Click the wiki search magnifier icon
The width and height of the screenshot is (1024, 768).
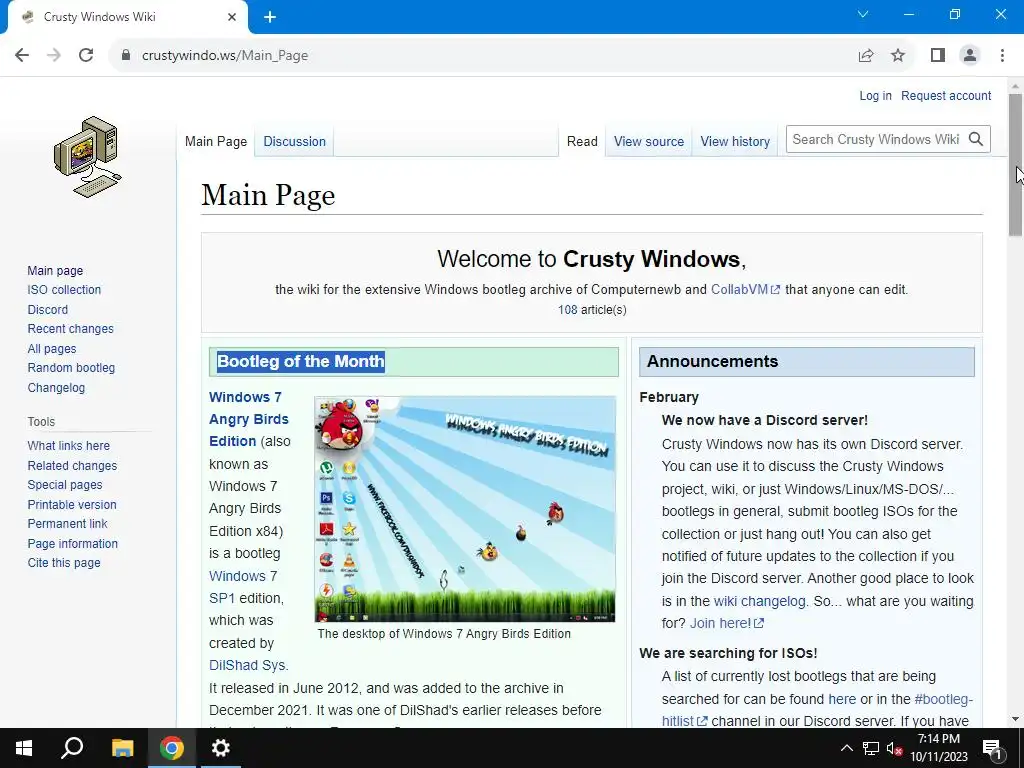pyautogui.click(x=976, y=139)
